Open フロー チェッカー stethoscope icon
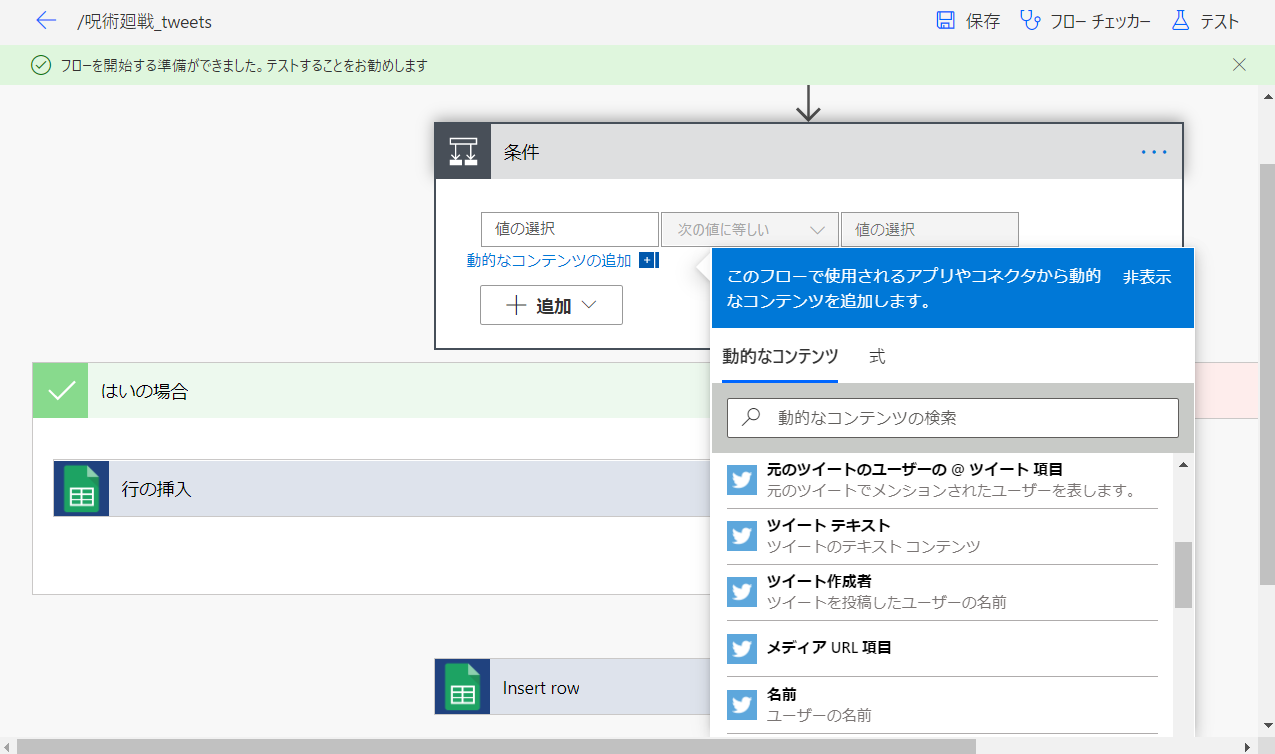This screenshot has width=1275, height=754. coord(1030,21)
